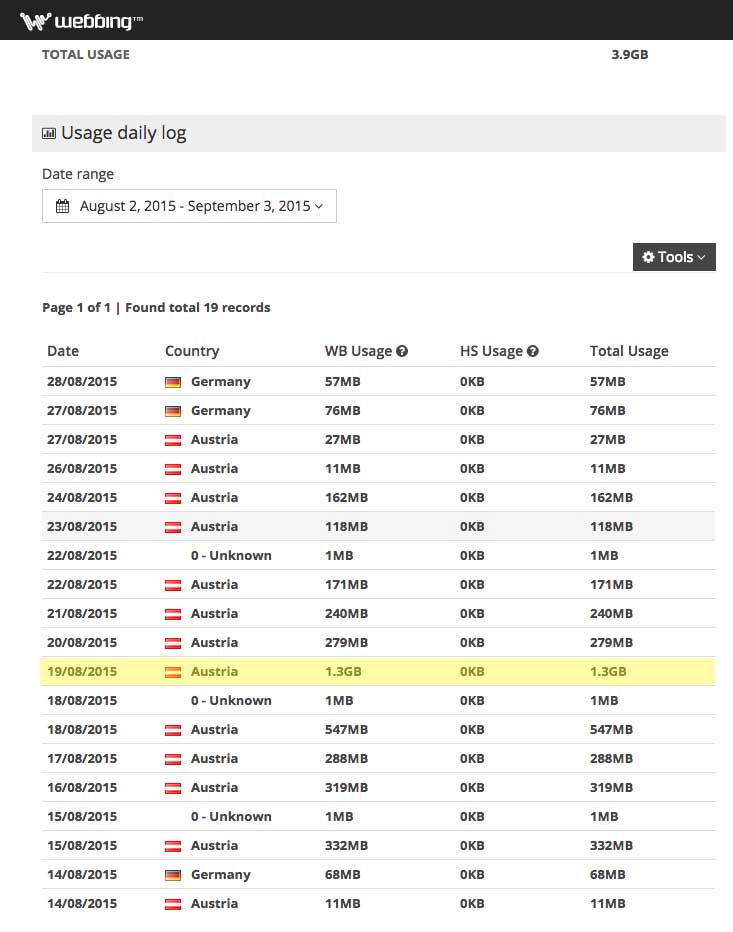Click the bar chart icon beside Usage daily log
Screen dimensions: 733x932
(49, 133)
